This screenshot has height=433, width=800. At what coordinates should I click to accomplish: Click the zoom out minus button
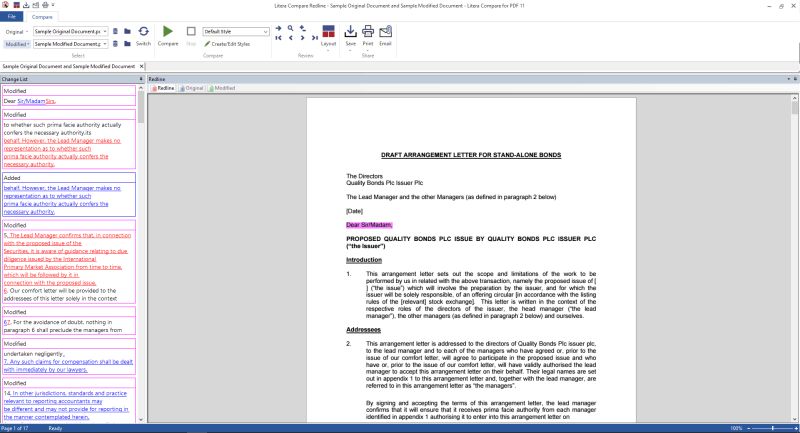[748, 428]
